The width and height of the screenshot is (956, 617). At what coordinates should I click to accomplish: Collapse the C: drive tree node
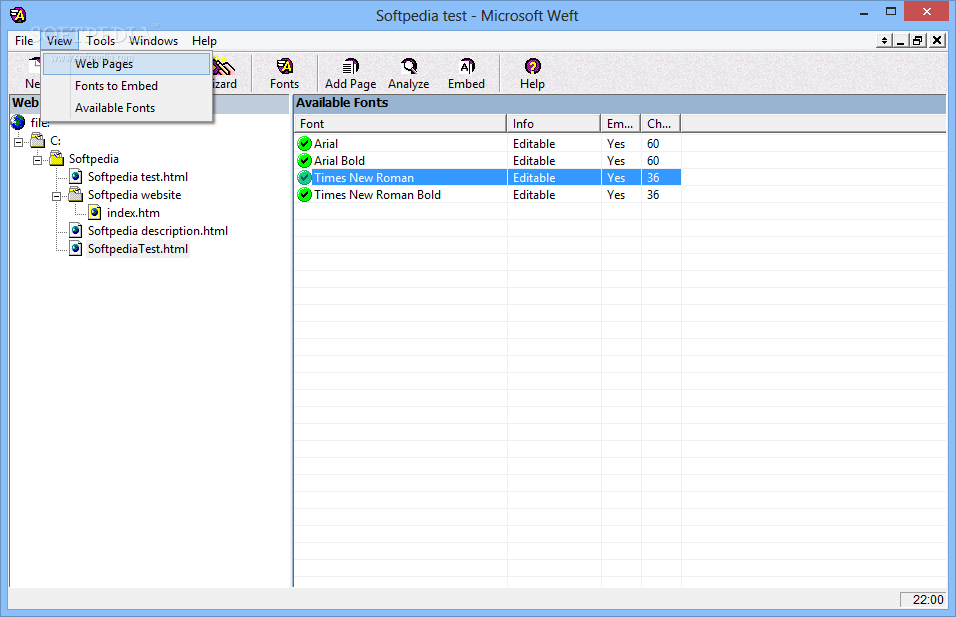click(x=19, y=142)
